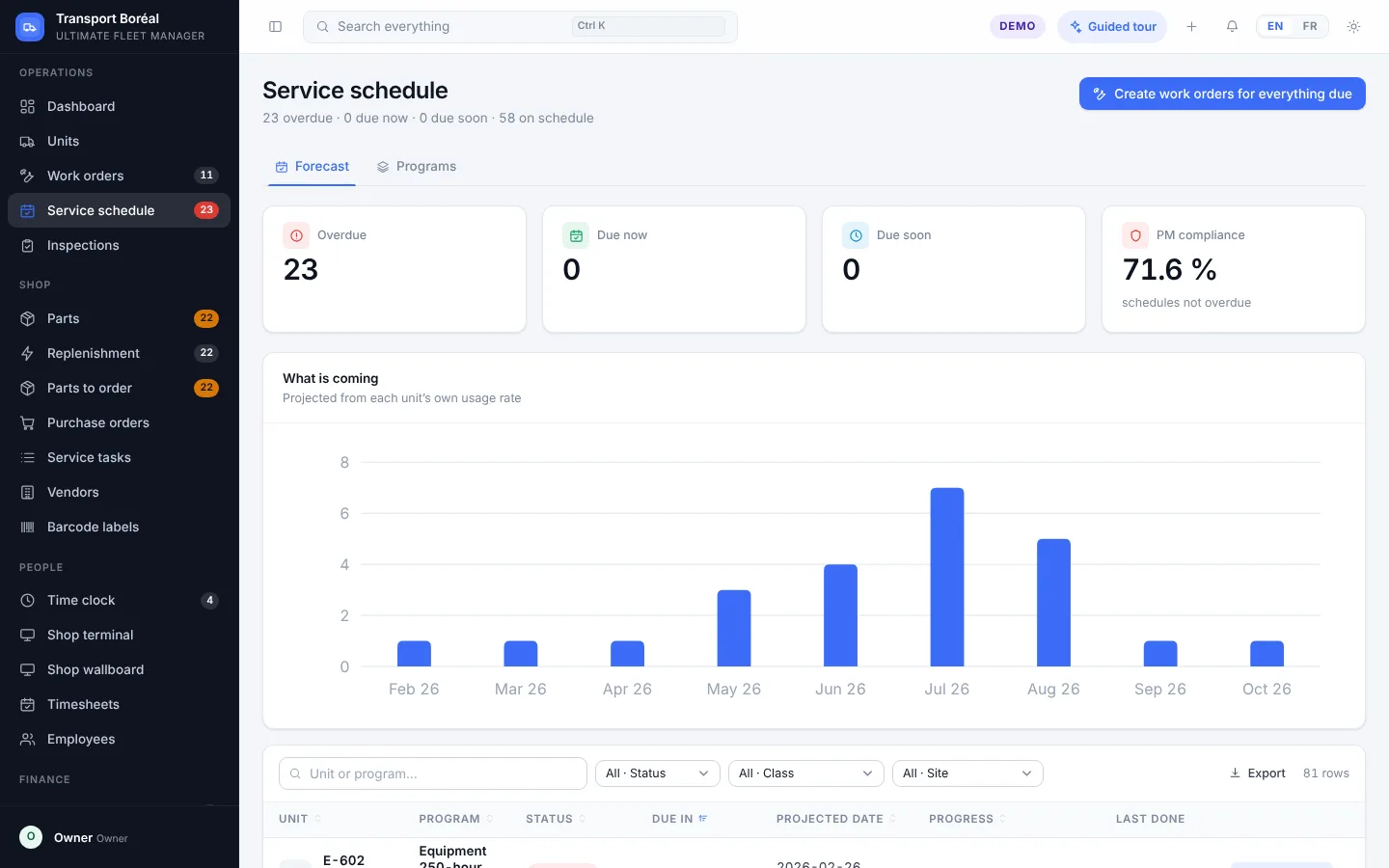Open Purchase orders page
Screen dimensions: 1389x868
(x=119, y=422)
